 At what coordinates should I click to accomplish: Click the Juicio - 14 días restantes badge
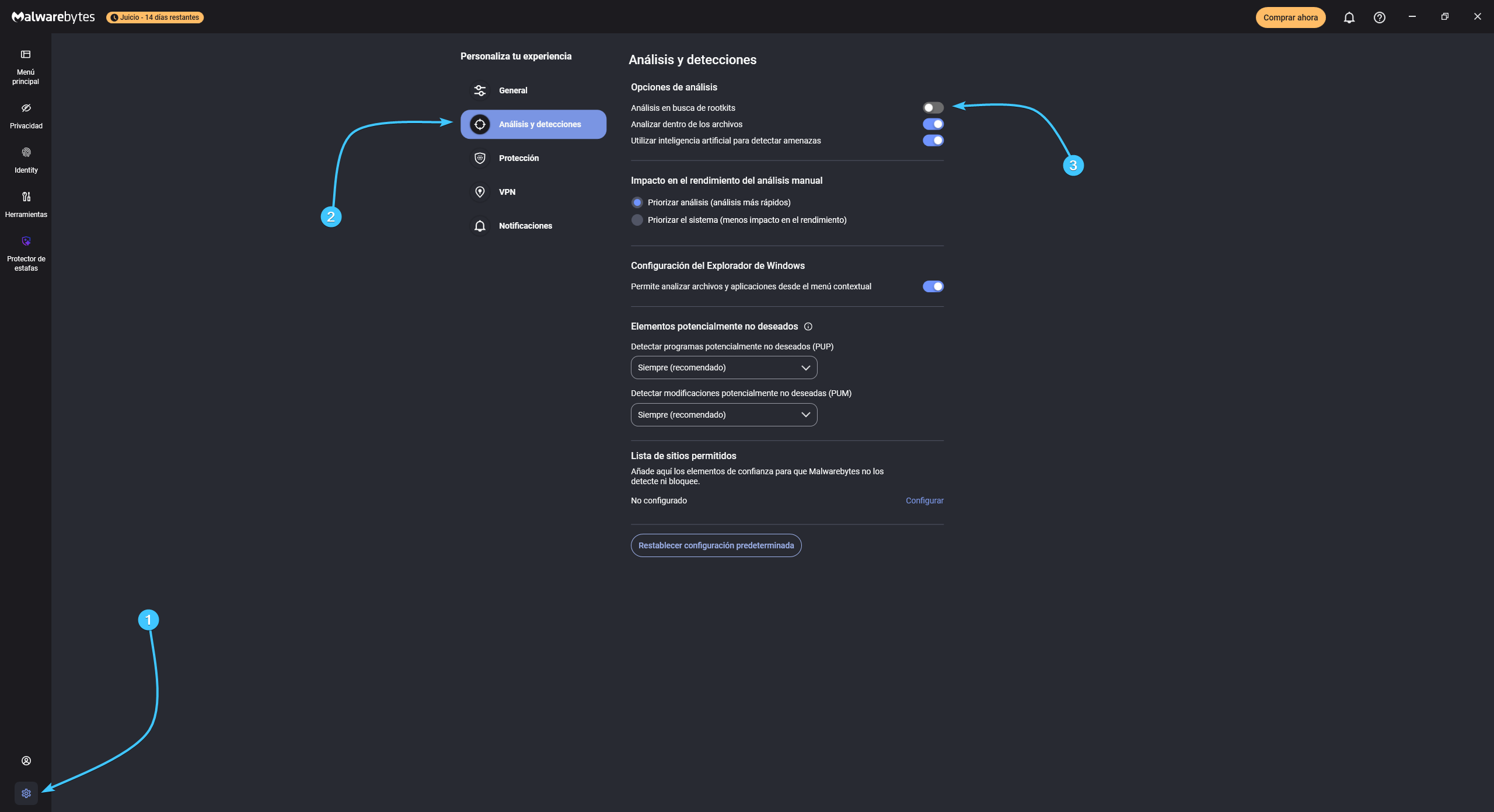click(155, 17)
